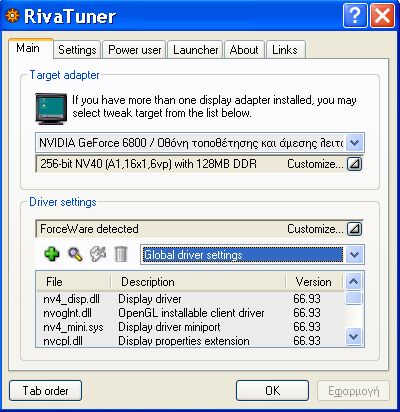This screenshot has width=400, height=412.
Task: Click 'Display properties extension' description
Action: (x=184, y=341)
